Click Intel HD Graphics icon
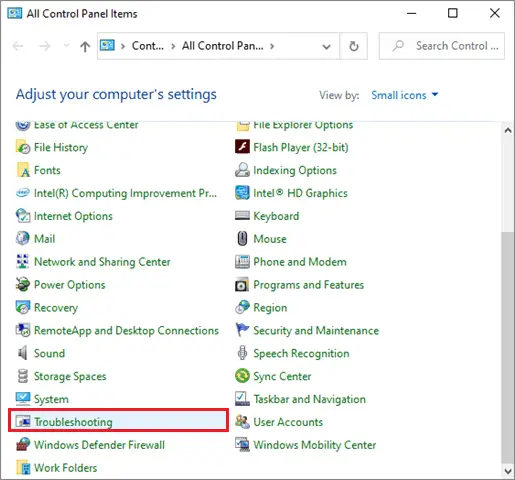This screenshot has height=480, width=515. [242, 193]
